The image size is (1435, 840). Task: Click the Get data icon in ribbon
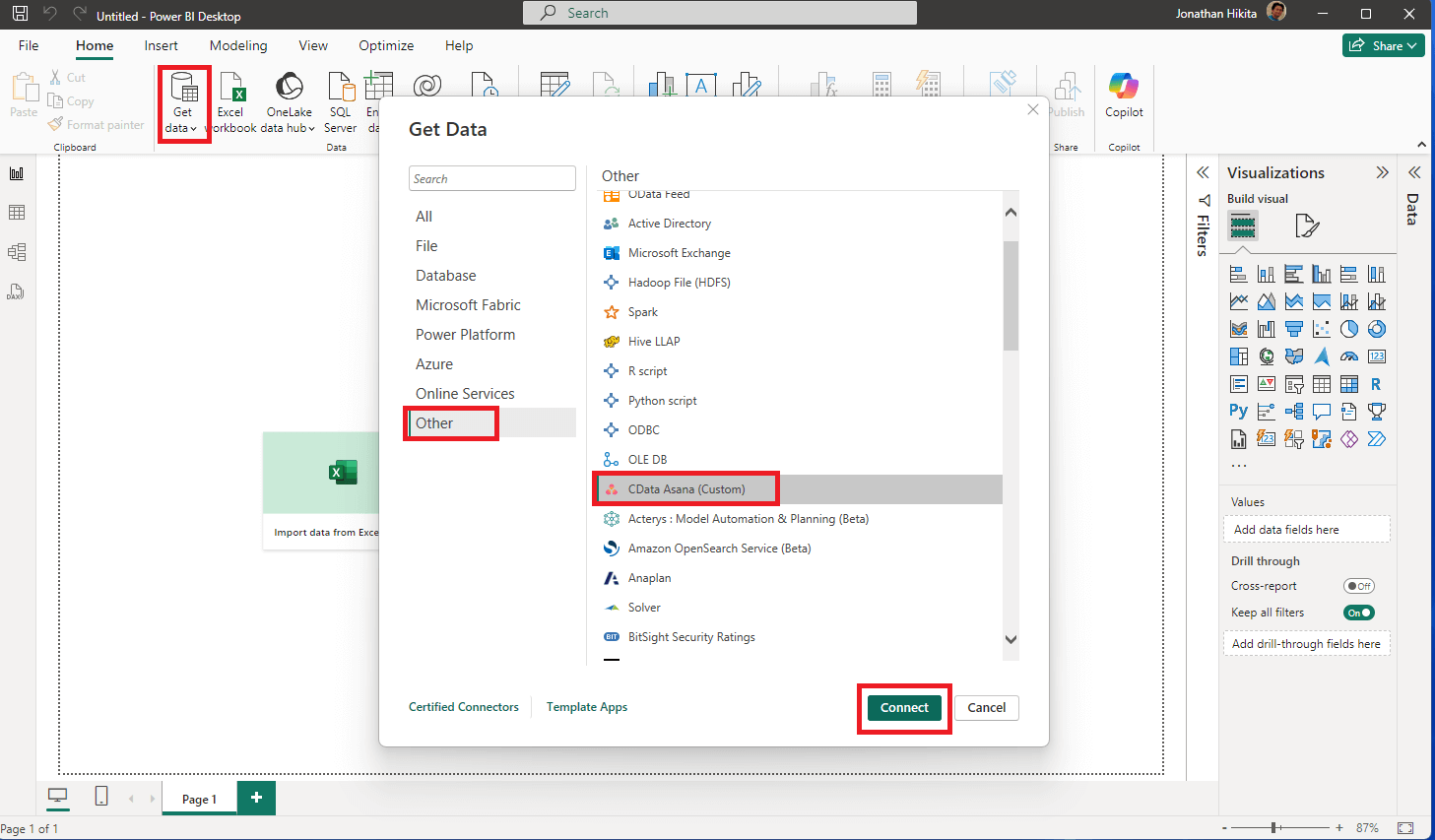tap(183, 90)
